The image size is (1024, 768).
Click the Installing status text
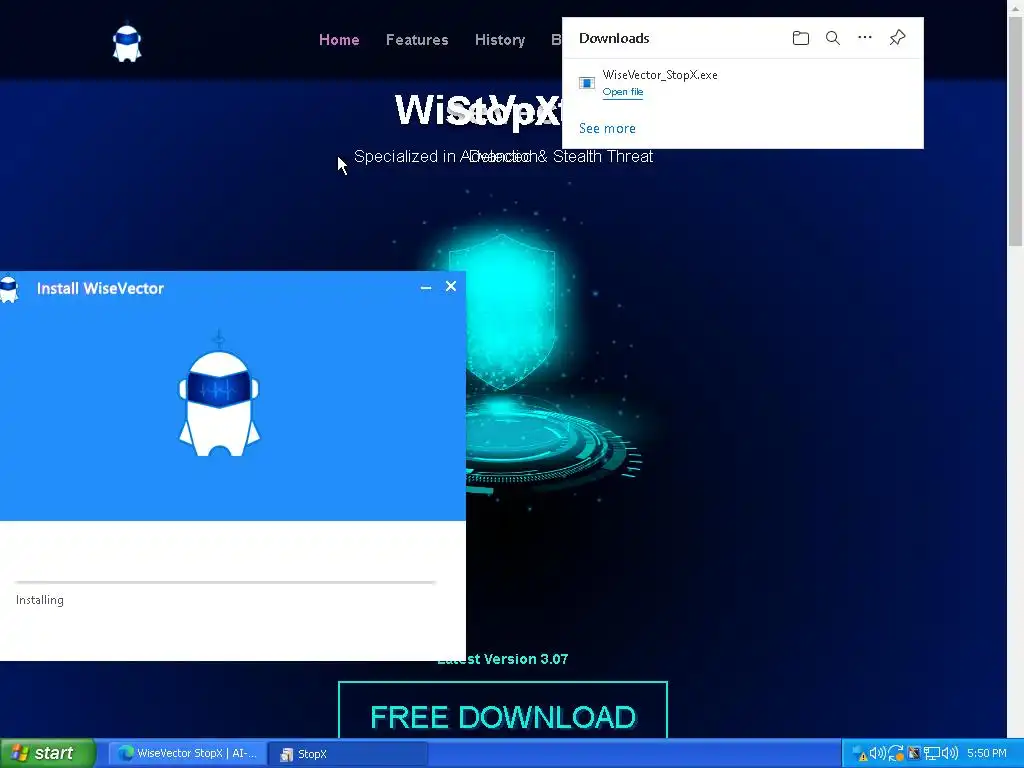[40, 600]
